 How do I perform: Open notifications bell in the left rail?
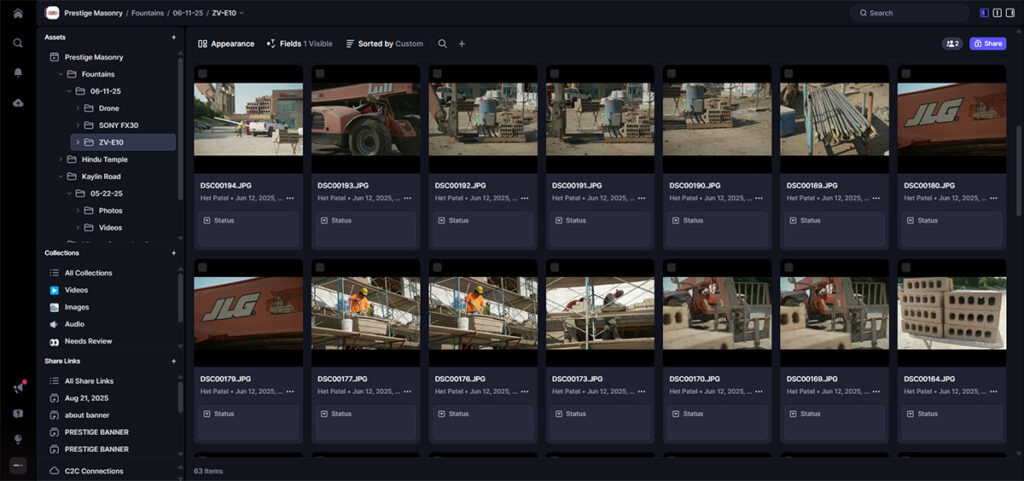click(18, 73)
